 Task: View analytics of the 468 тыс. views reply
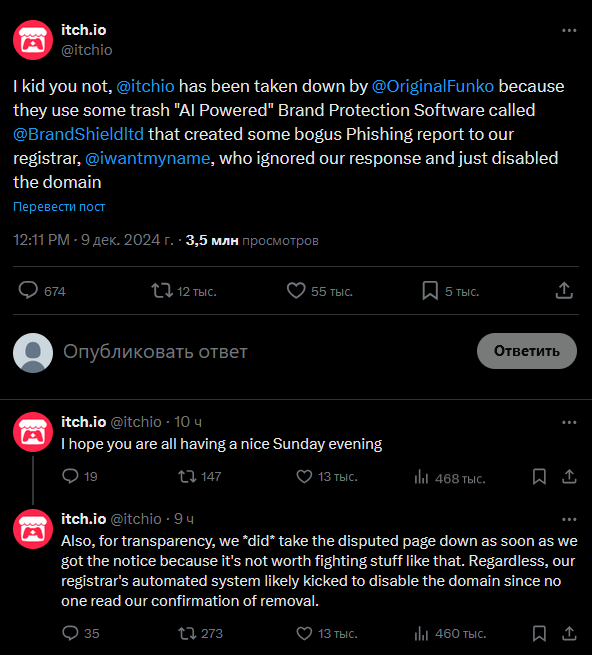pos(421,477)
